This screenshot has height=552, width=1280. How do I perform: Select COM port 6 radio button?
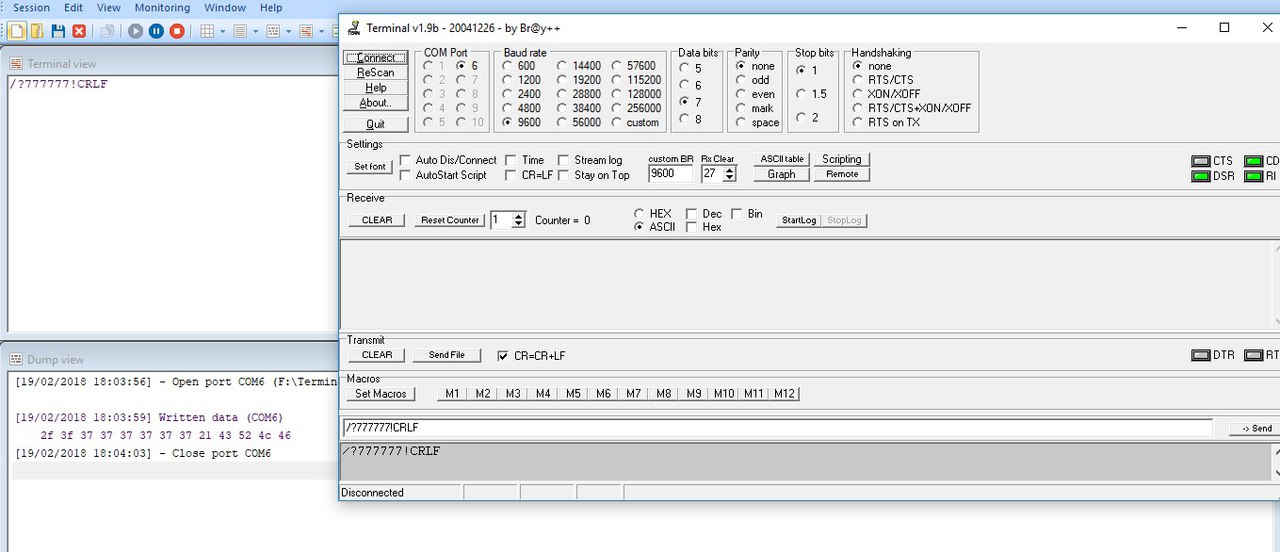click(461, 66)
